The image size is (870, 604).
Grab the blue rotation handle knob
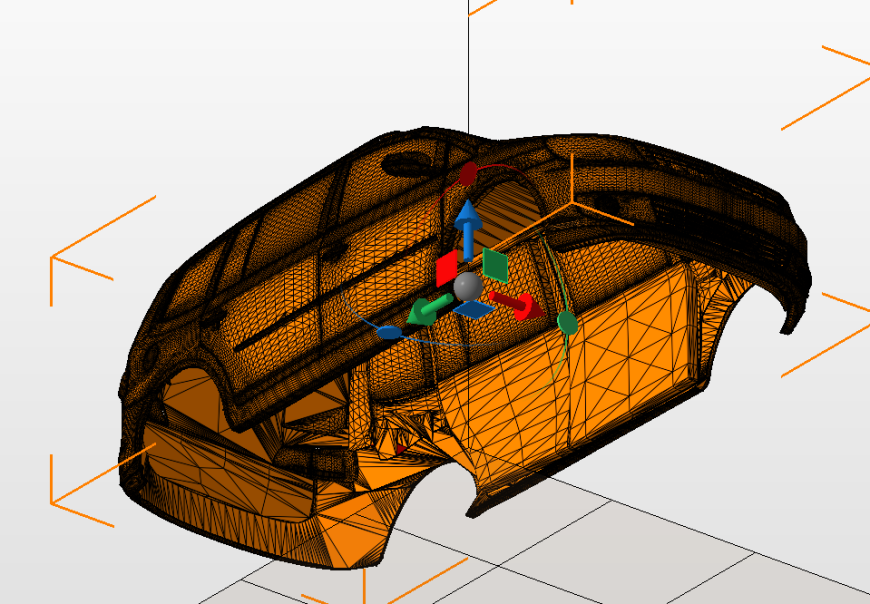coord(390,333)
